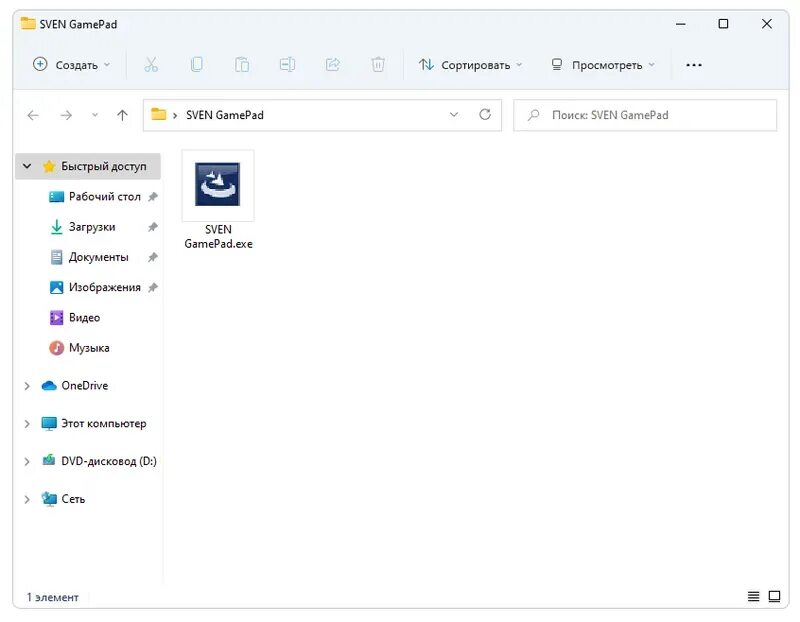Close the SVEN GamePad window

click(766, 24)
